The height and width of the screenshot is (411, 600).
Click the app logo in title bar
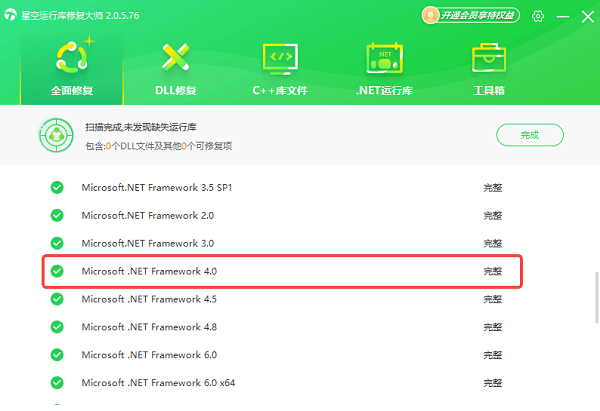tap(11, 15)
